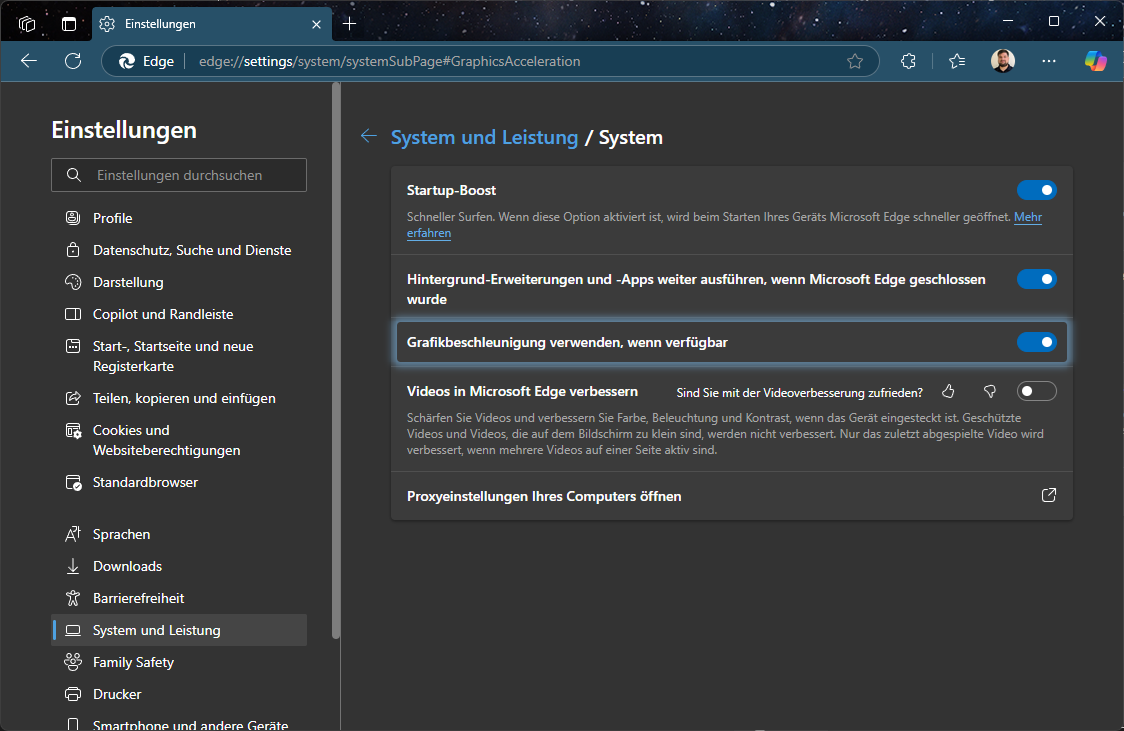Turn off Grafikbeschleunigung verwenden toggle
The image size is (1124, 731).
pos(1036,342)
